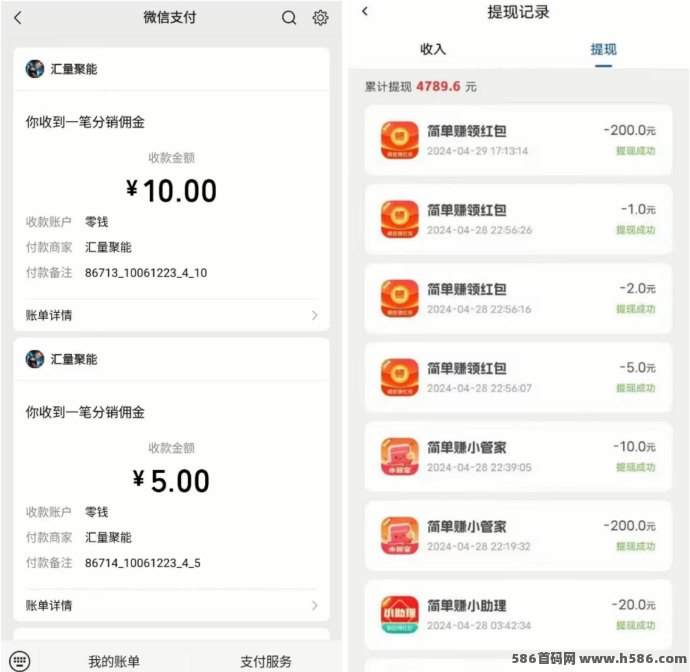
Task: Tap -2.0元 withdrawal amount
Action: click(637, 289)
